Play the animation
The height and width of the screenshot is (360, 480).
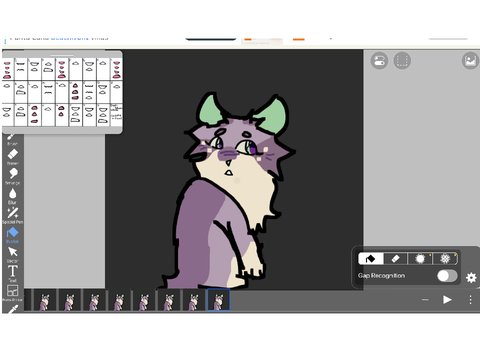(x=447, y=300)
